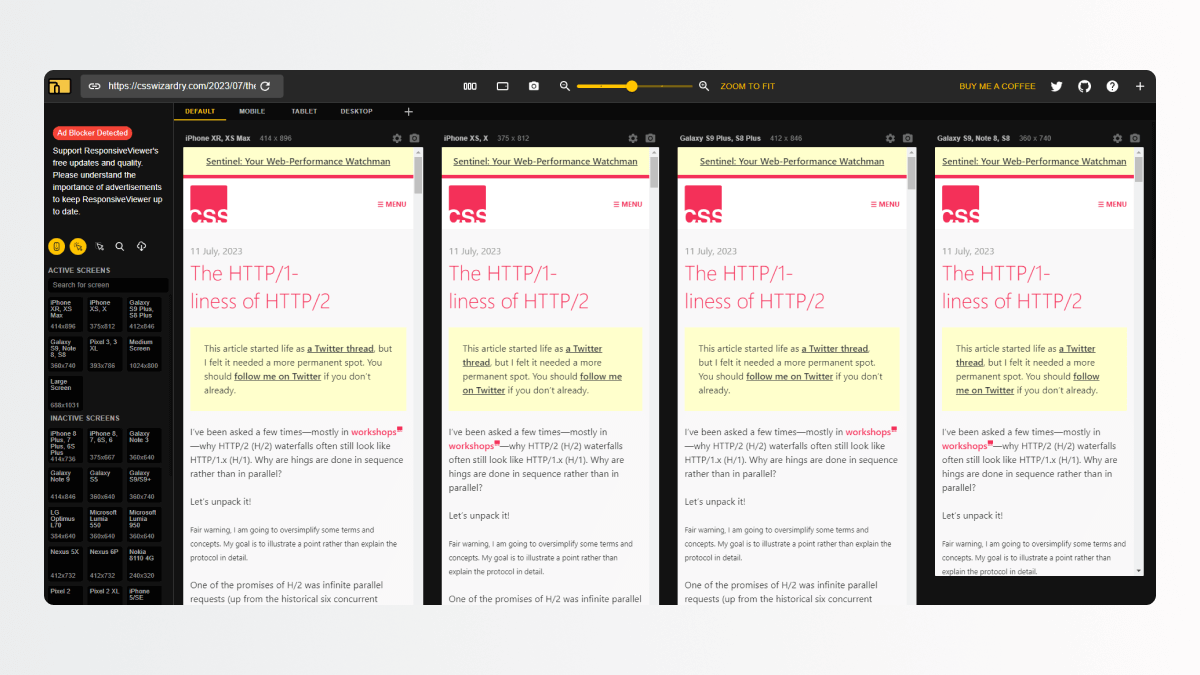Select the vertical layout view icon
This screenshot has width=1200, height=675.
pos(470,86)
